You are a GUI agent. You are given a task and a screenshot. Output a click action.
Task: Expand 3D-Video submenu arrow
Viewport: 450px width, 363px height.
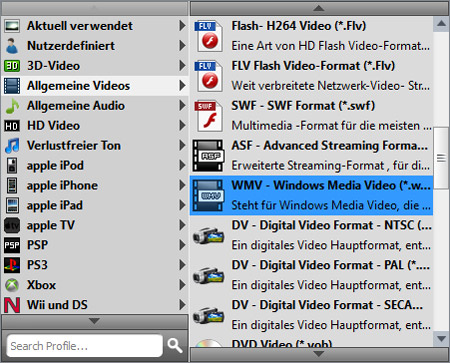point(182,66)
